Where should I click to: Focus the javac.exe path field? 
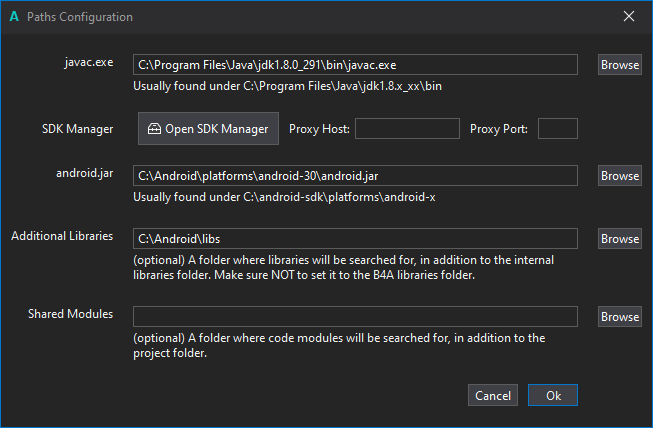coord(355,65)
